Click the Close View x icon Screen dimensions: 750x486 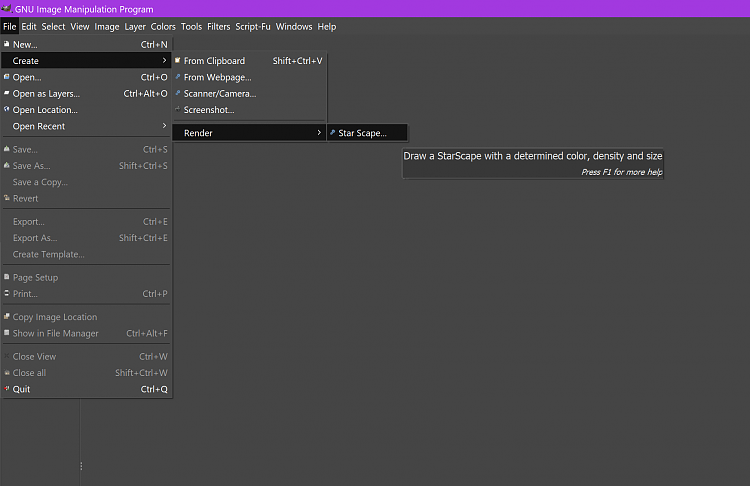(x=7, y=356)
